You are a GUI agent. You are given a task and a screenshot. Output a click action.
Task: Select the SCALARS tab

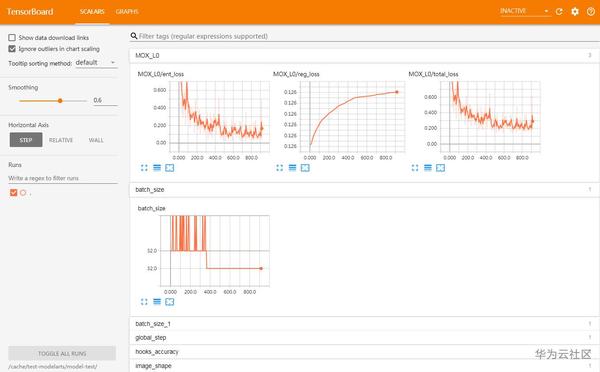tap(92, 12)
